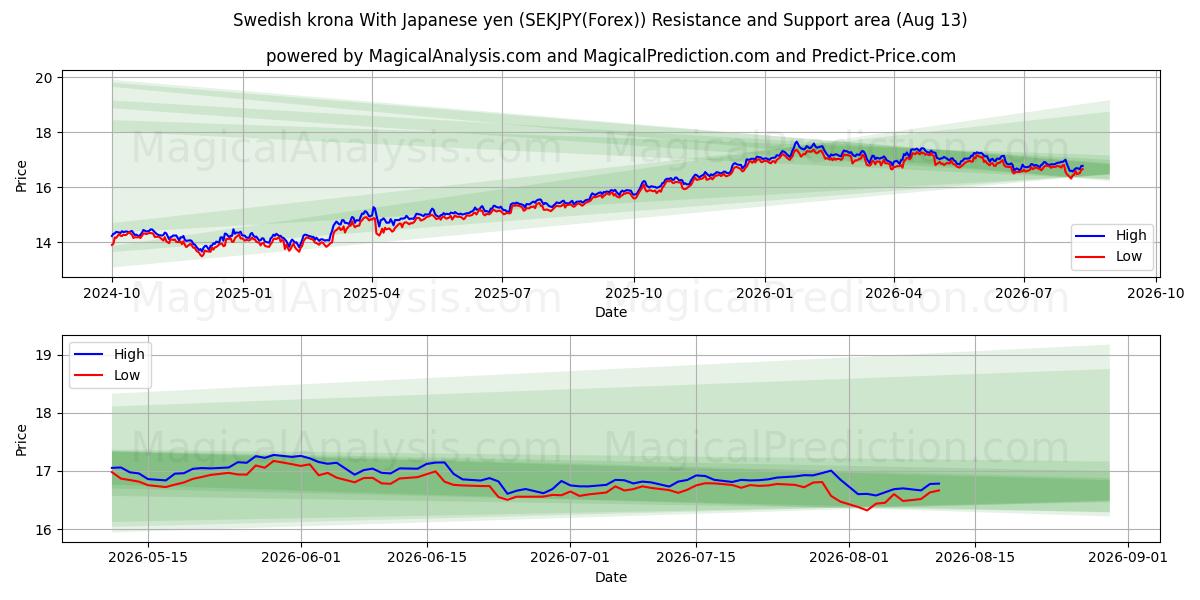Click the '18' y-axis label on upper chart
The width and height of the screenshot is (1200, 600).
(x=45, y=132)
